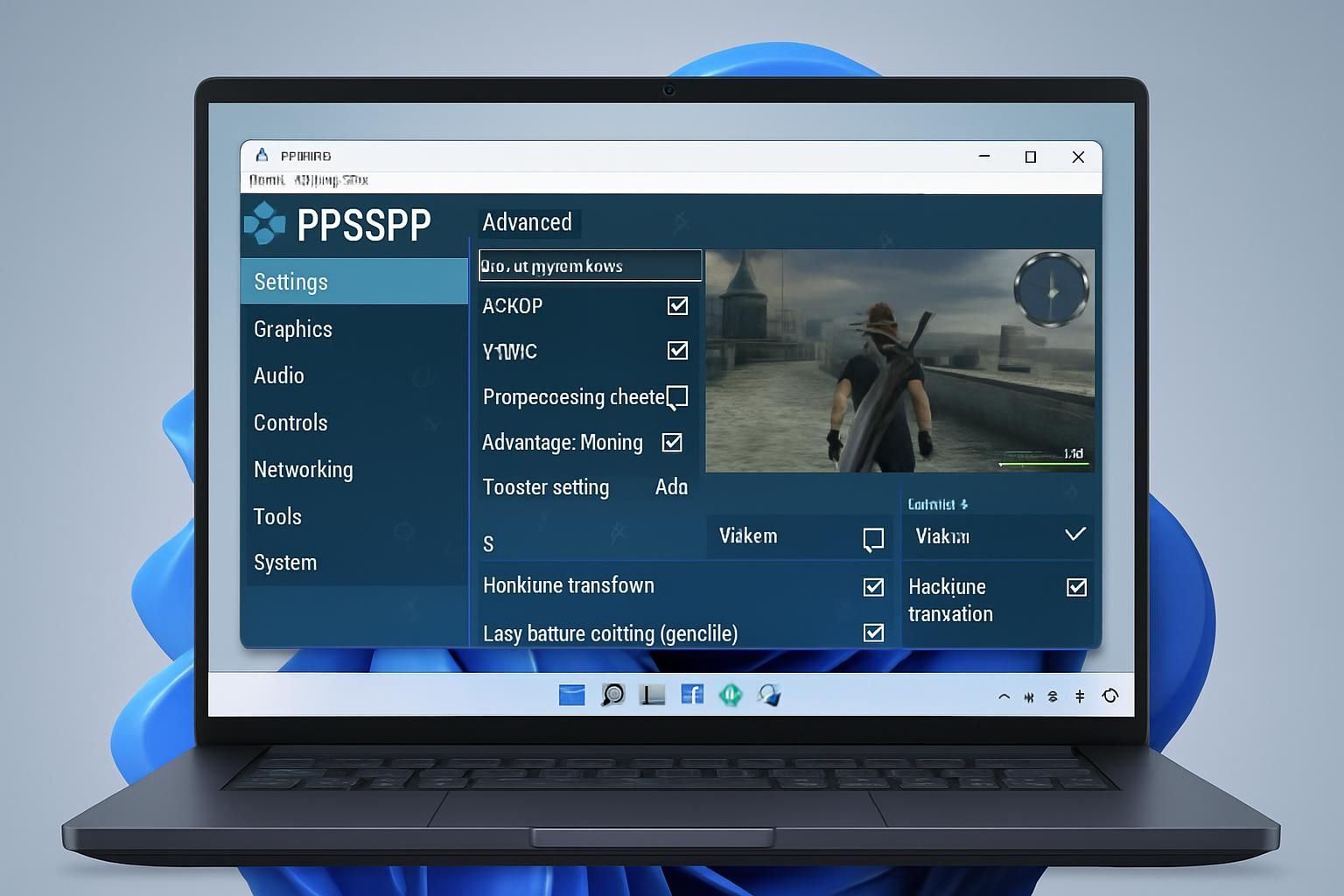
Task: Open the green diamond taskbar app icon
Action: click(x=731, y=696)
